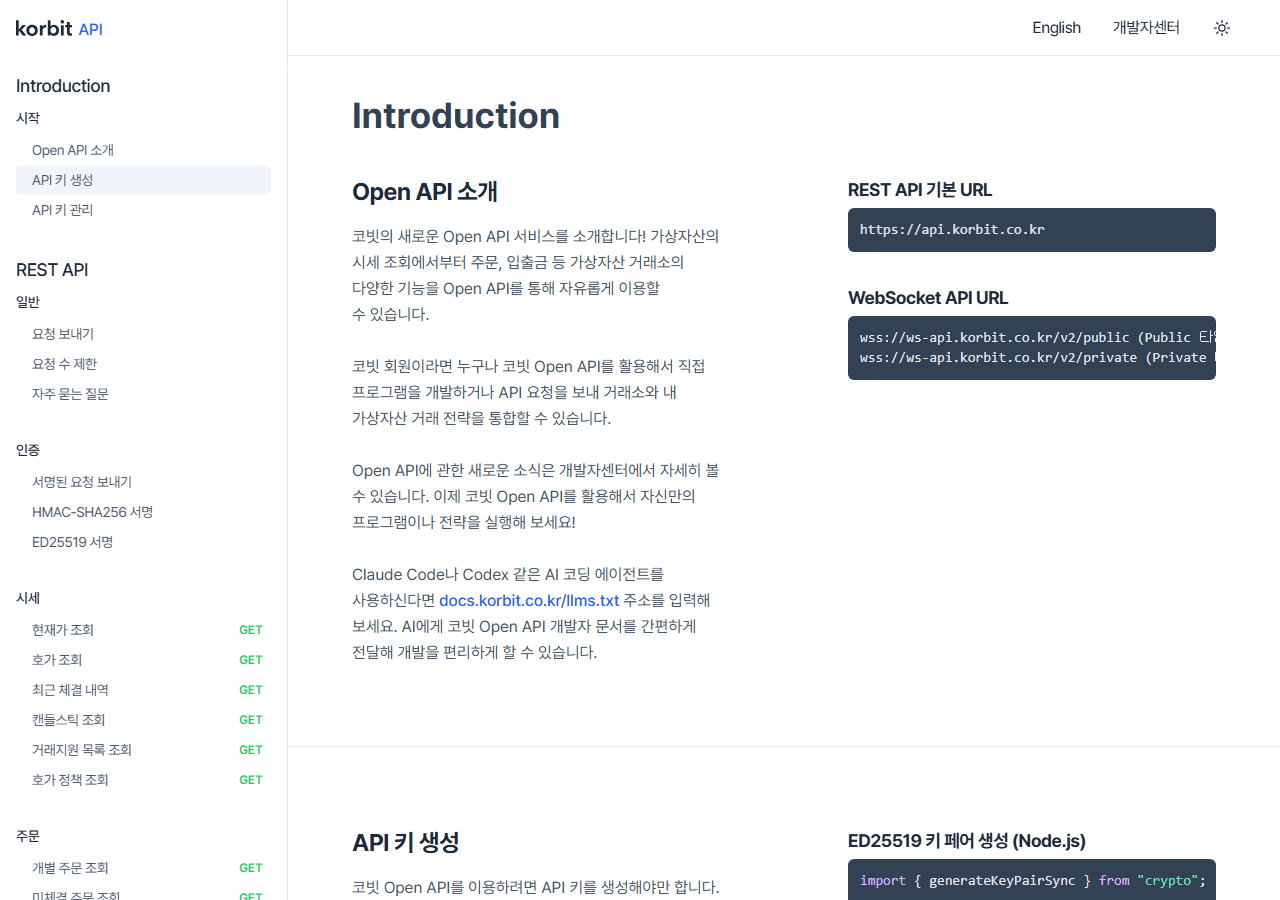Screen dimensions: 1280x900
Task: Switch language to English
Action: 1056,28
